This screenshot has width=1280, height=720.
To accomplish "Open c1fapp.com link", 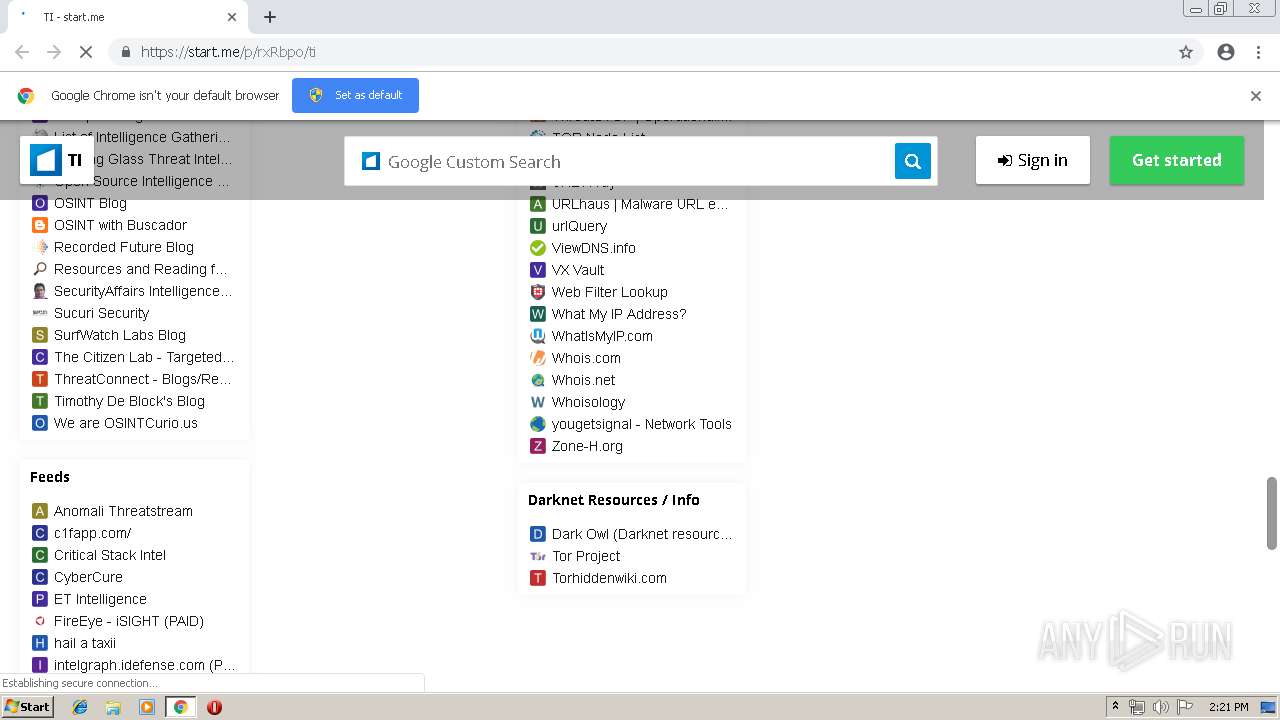I will pos(93,533).
